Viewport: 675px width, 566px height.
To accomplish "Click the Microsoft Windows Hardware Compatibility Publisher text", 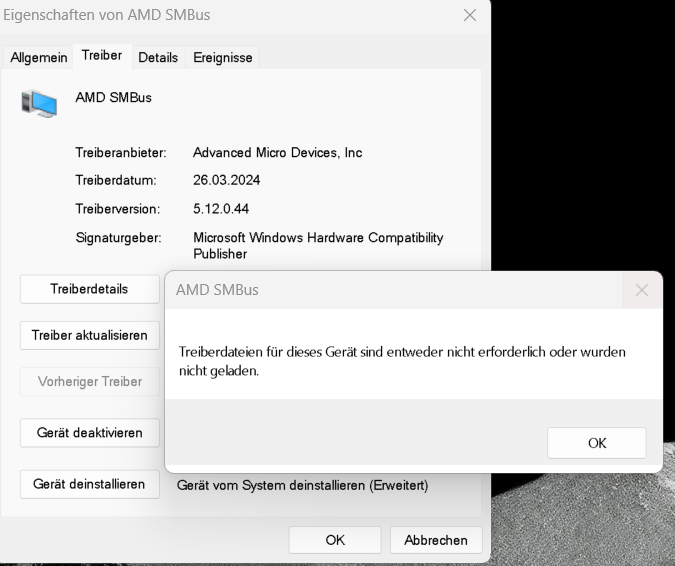I will coord(318,245).
